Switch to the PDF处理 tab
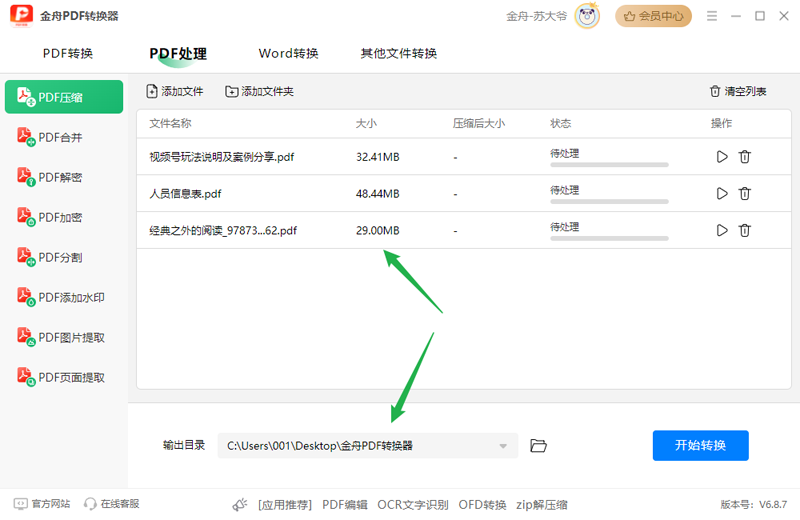Screen dimensions: 800x520 (x=178, y=54)
